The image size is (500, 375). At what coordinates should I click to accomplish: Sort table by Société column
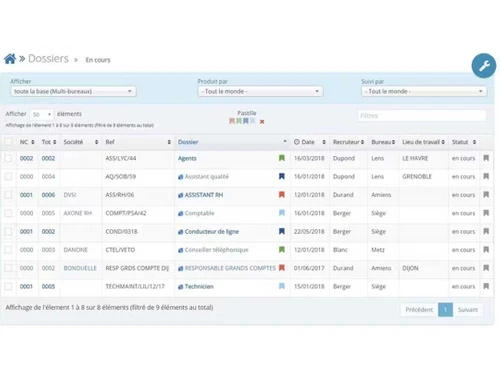81,142
